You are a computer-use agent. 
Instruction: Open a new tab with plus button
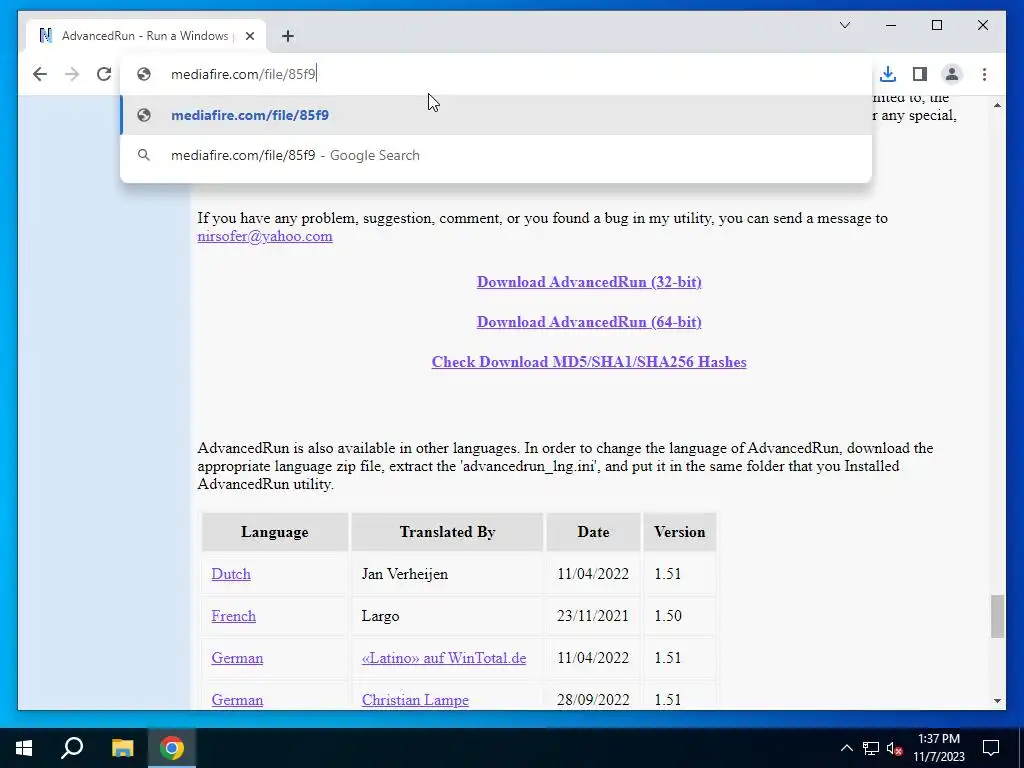pos(287,36)
